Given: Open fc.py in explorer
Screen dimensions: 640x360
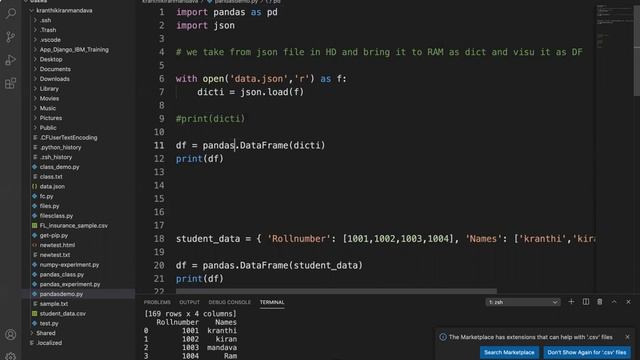Looking at the screenshot, I should [x=47, y=196].
